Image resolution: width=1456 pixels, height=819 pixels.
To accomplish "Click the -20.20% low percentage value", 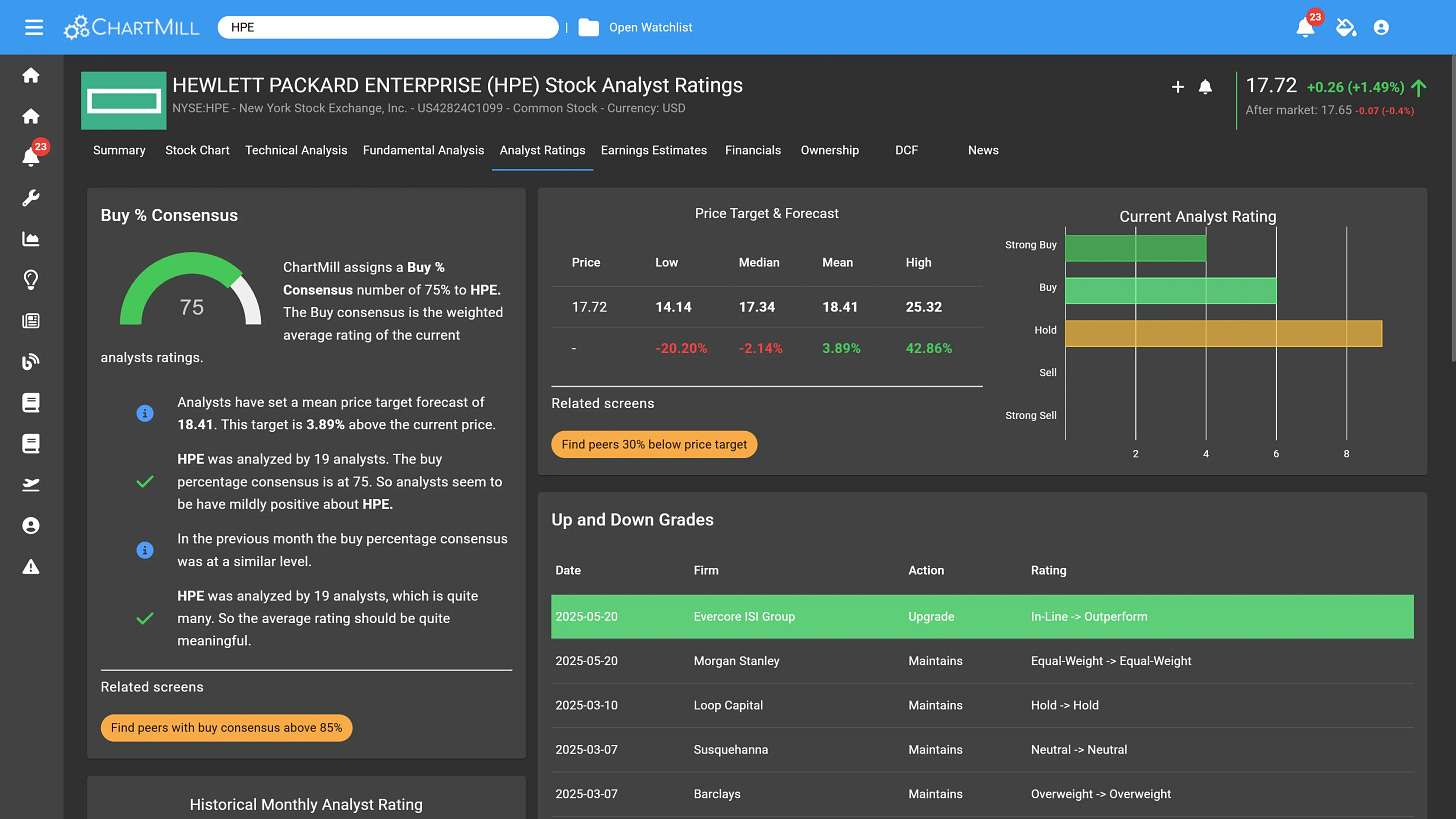I will (x=681, y=348).
